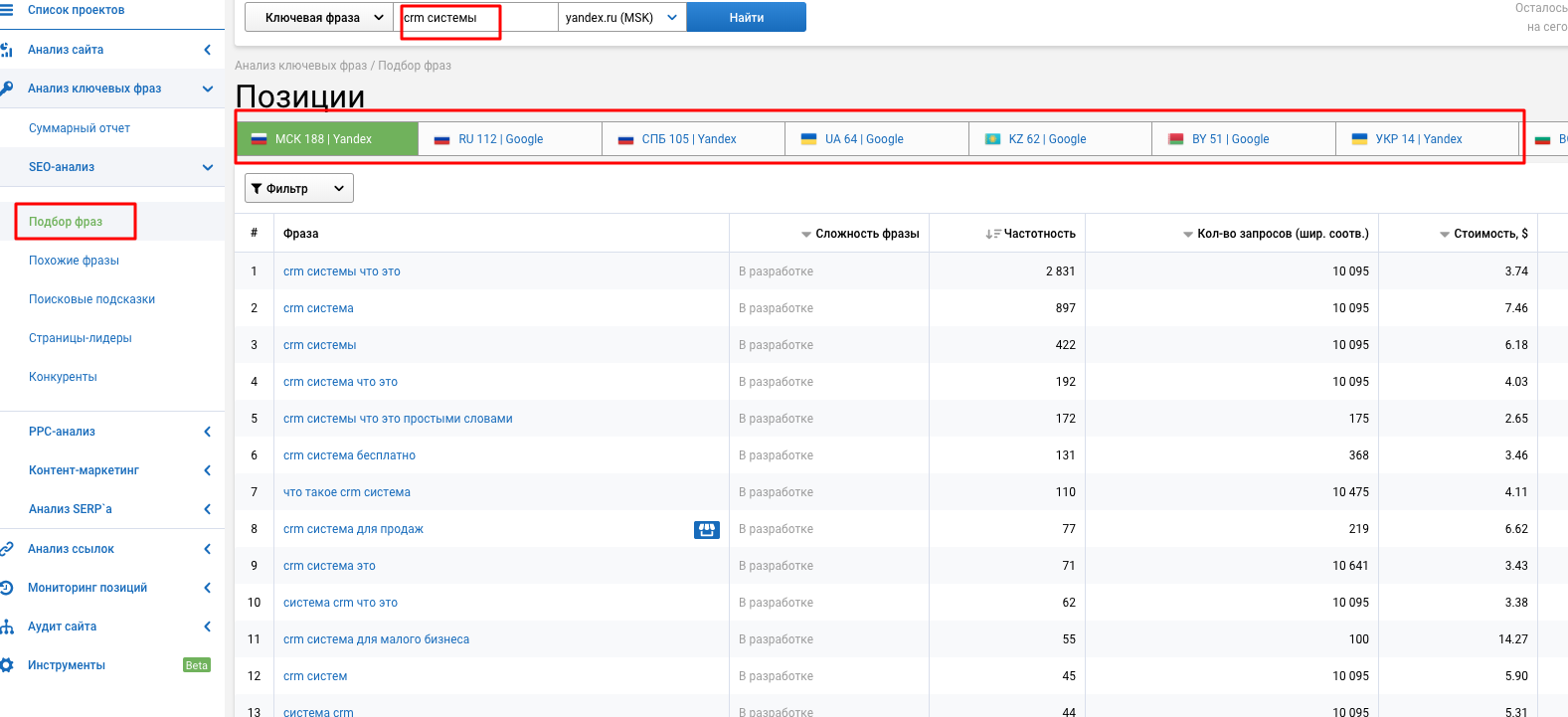Click the search field containing crm системы
1568x717 pixels.
(x=476, y=18)
